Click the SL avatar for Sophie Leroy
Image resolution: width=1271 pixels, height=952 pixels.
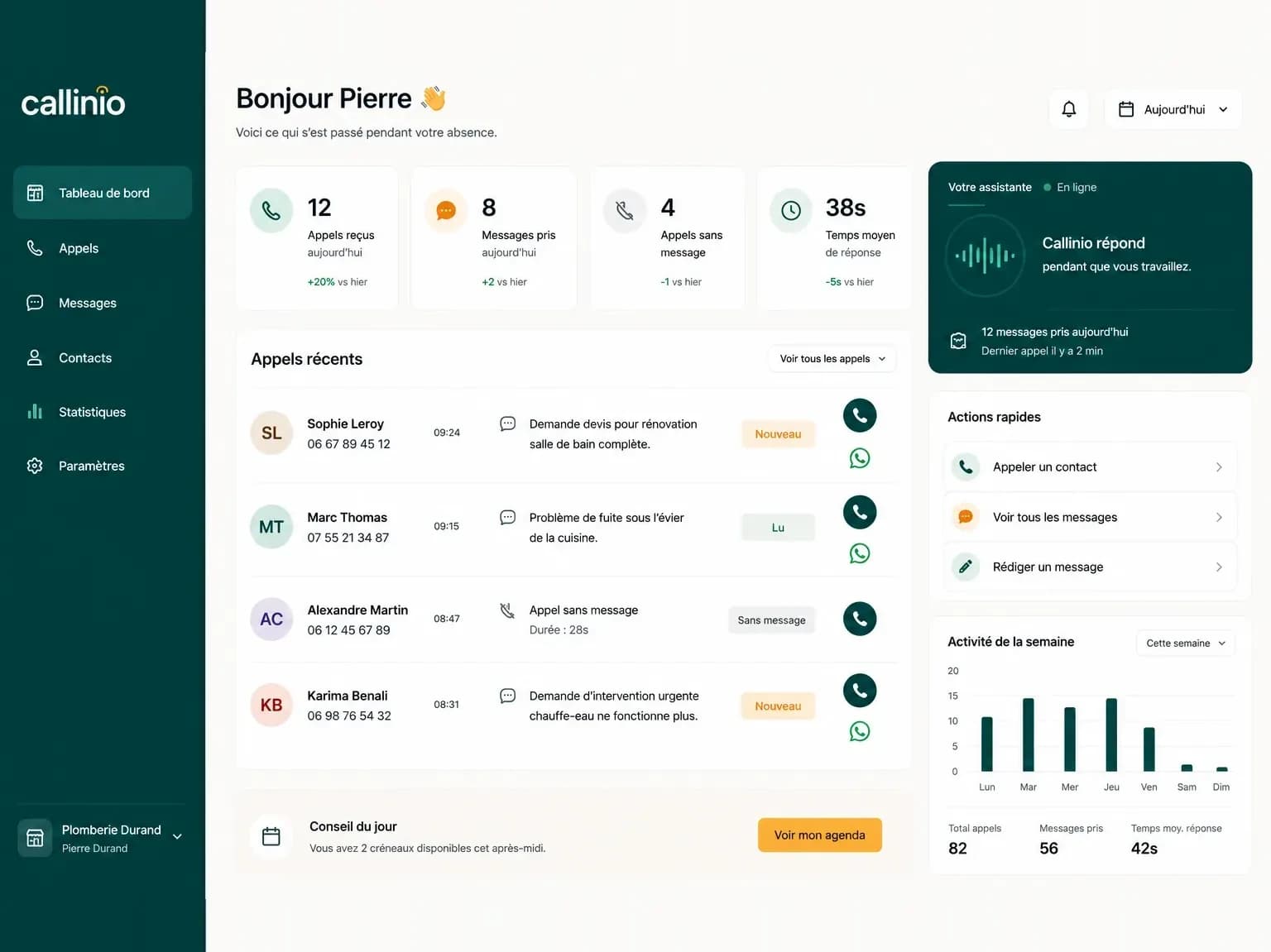click(271, 433)
